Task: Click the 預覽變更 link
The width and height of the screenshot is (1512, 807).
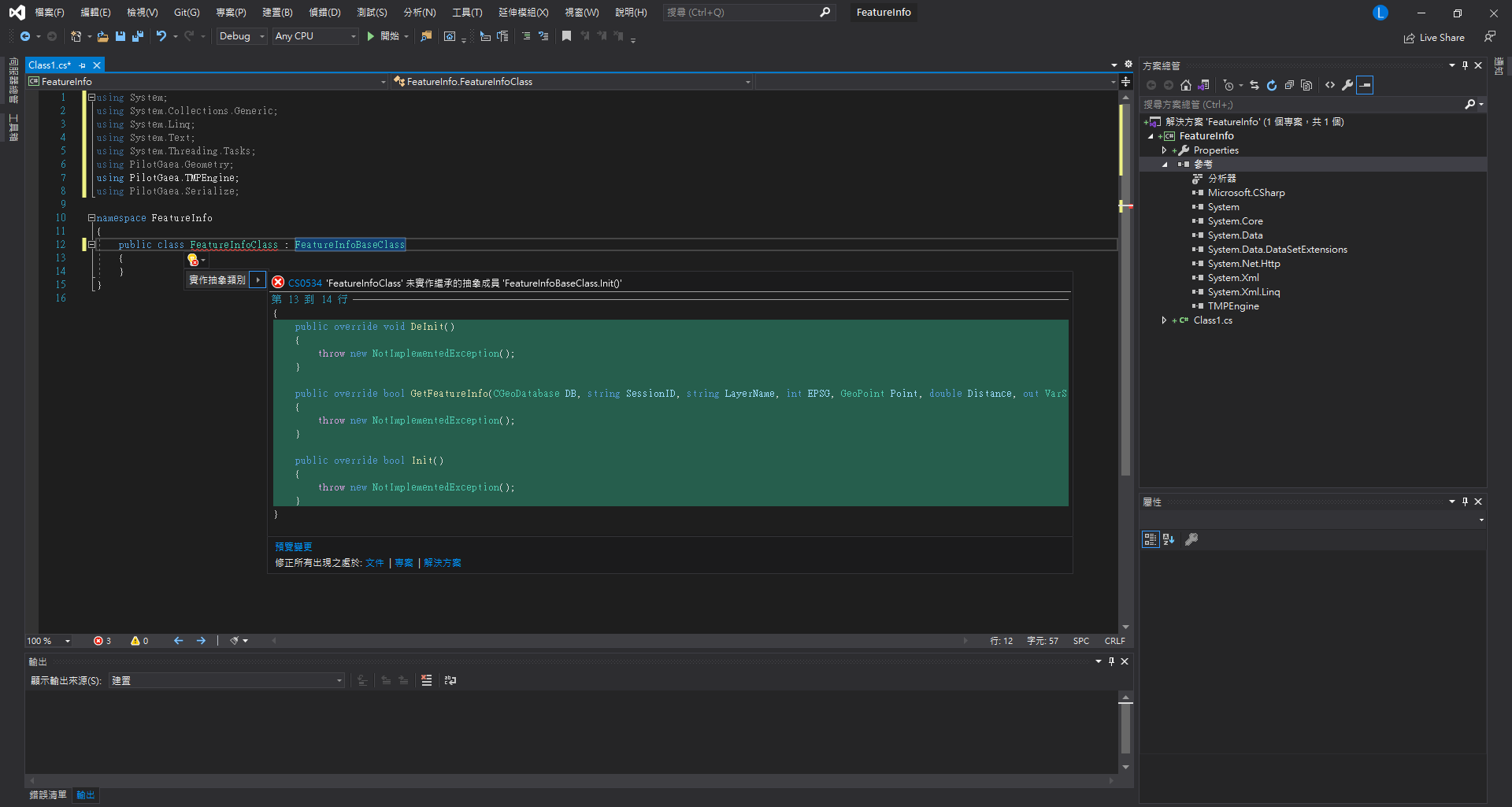Action: [x=294, y=547]
